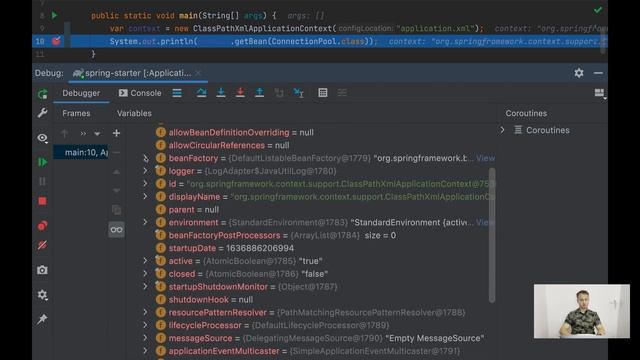Expand the beanFactory field
Image resolution: width=640 pixels, height=360 pixels.
pyautogui.click(x=145, y=158)
